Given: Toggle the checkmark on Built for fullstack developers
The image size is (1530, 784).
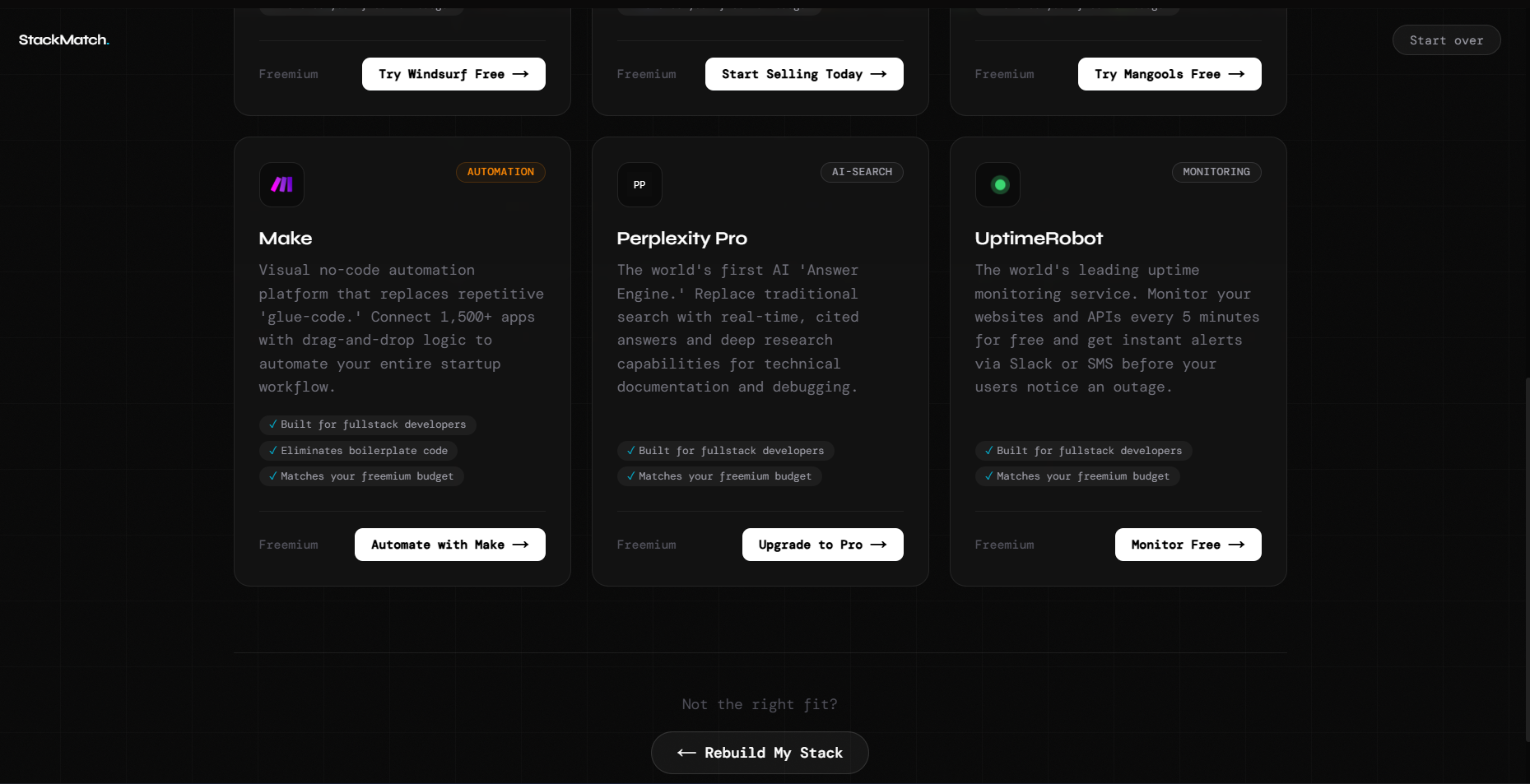Looking at the screenshot, I should click(273, 424).
